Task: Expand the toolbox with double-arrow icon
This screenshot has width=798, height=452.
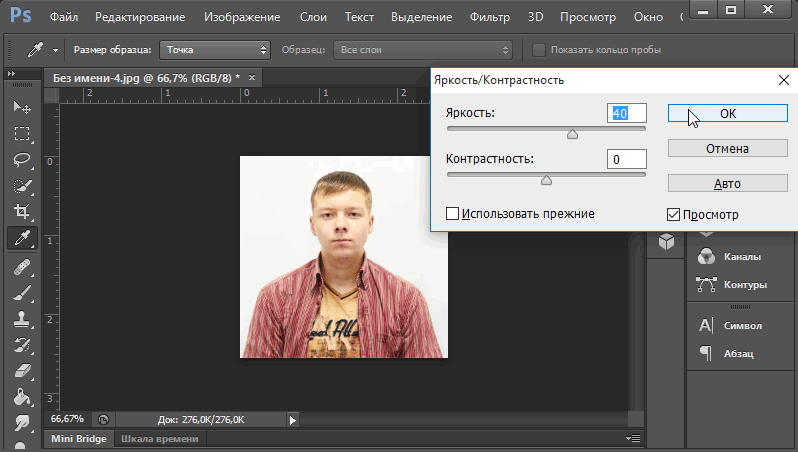Action: coord(11,74)
